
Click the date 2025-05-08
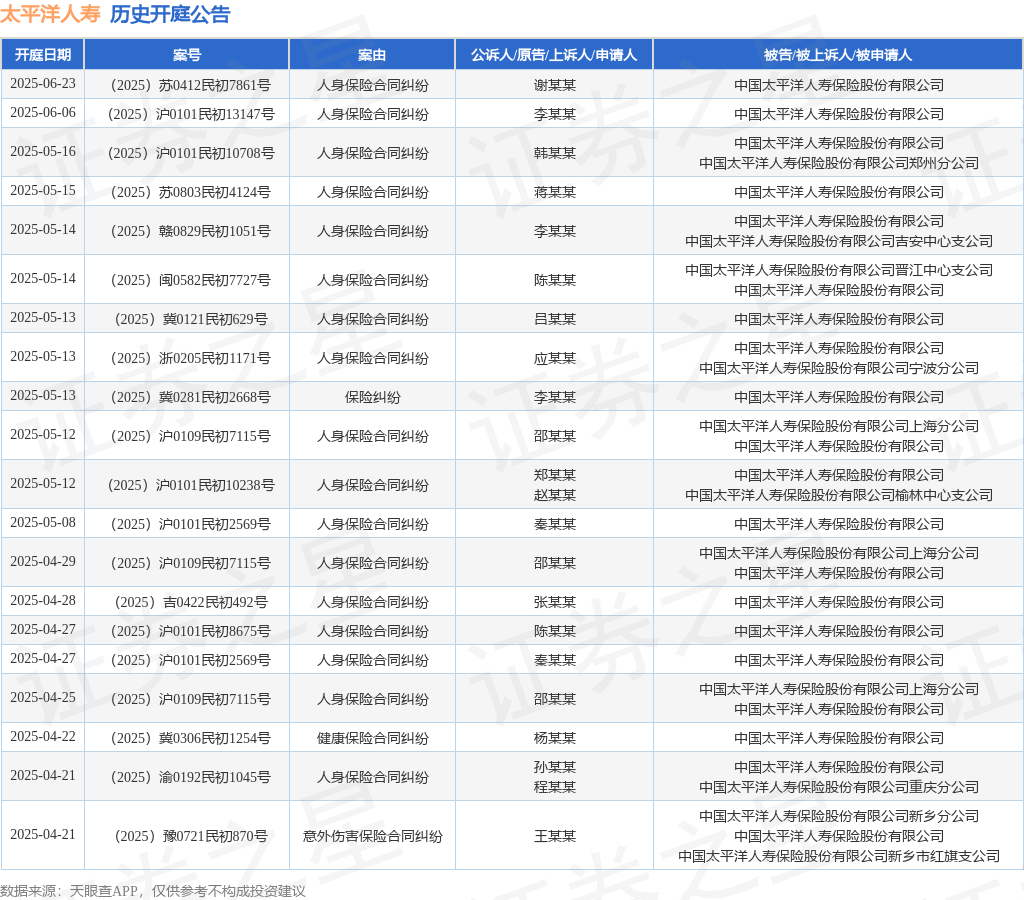43,522
